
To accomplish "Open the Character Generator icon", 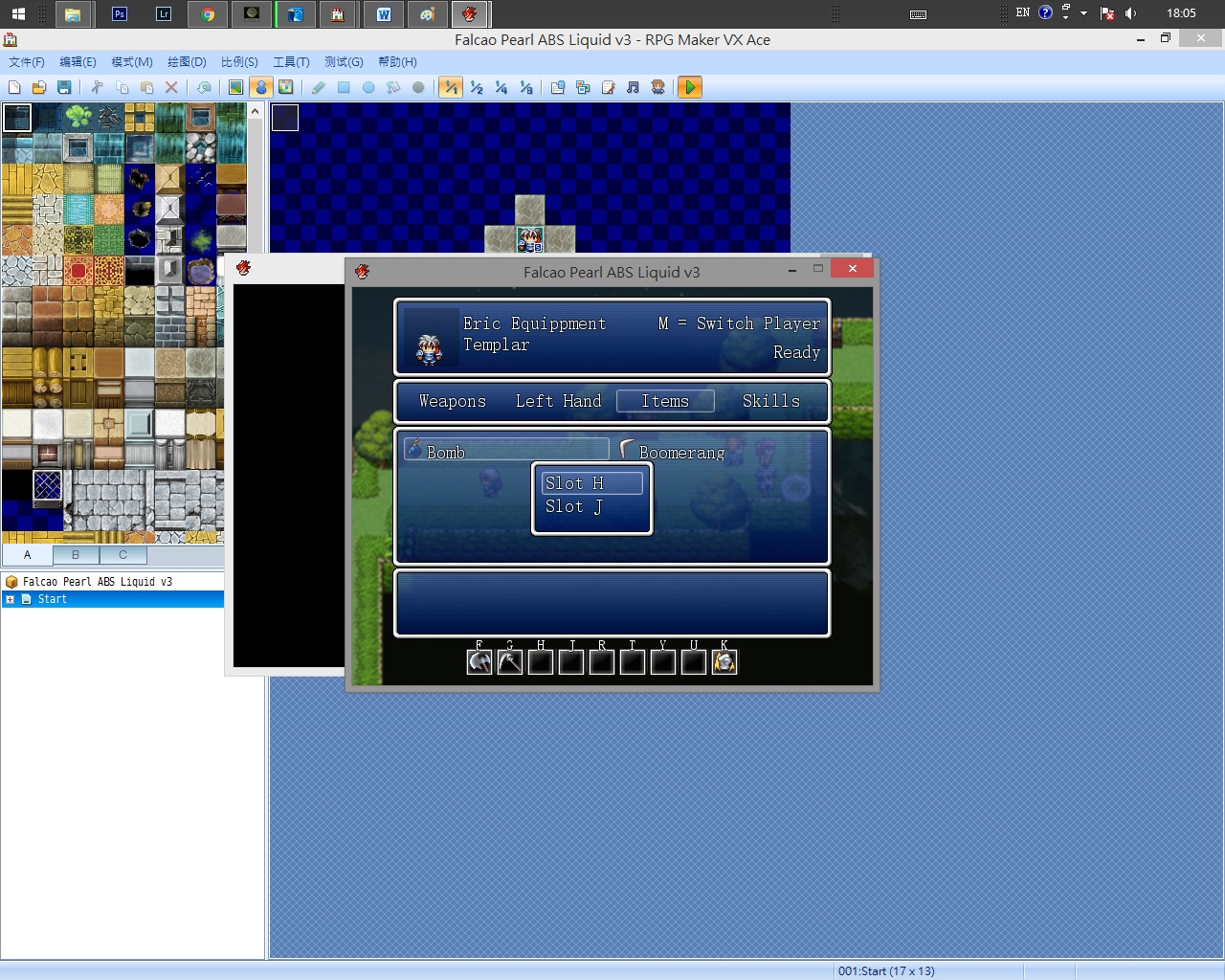I will coord(657,87).
